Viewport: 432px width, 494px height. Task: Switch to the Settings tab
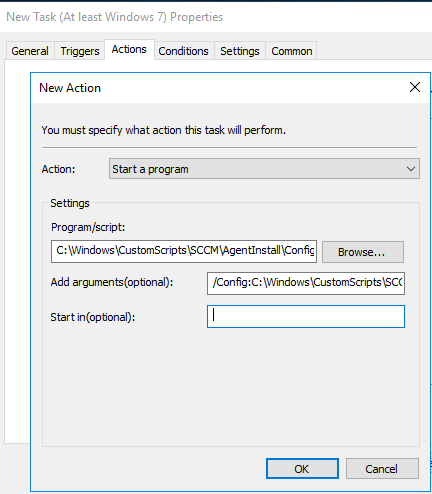tap(240, 51)
